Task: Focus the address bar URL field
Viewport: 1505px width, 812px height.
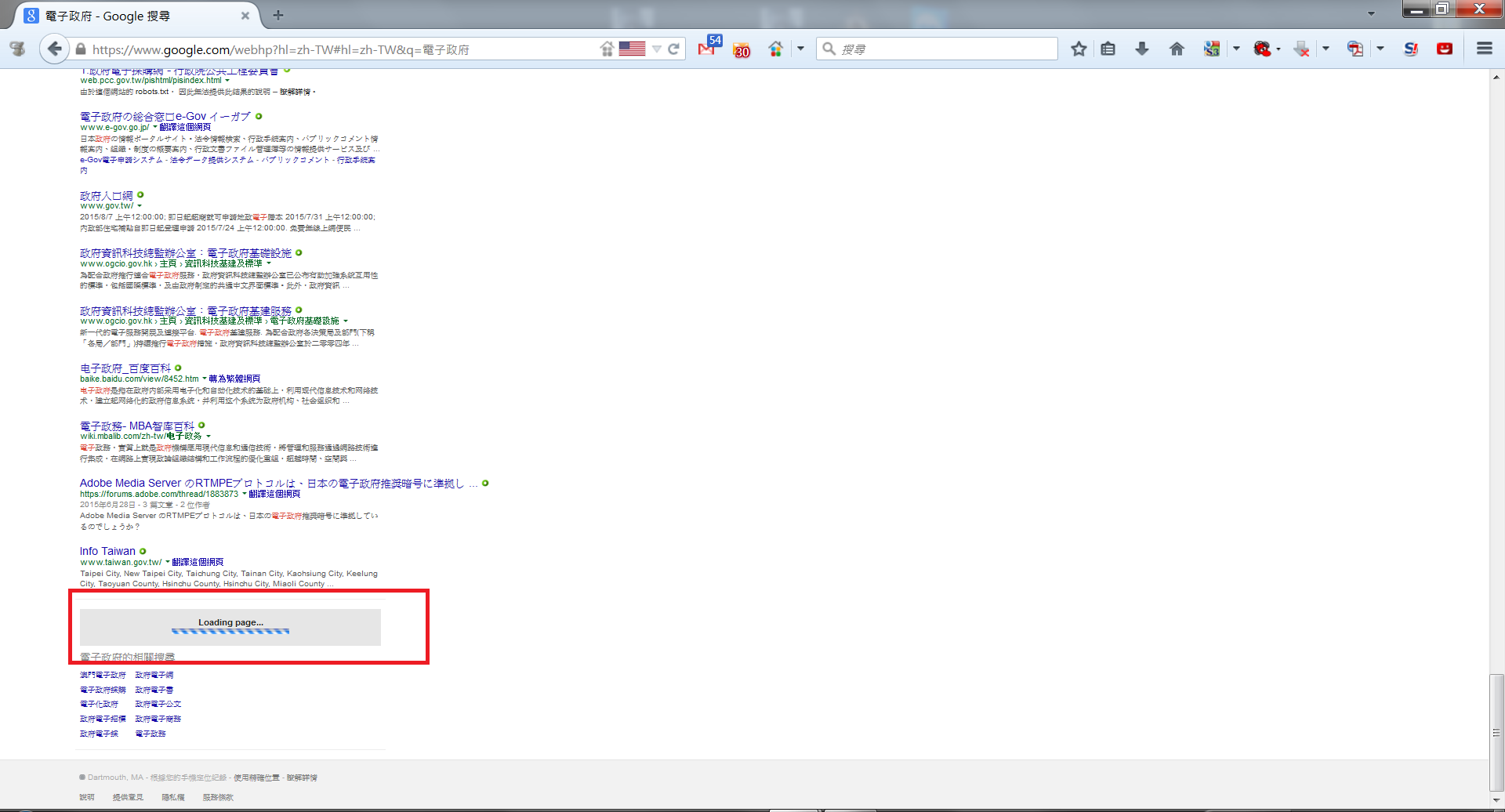Action: [x=343, y=49]
